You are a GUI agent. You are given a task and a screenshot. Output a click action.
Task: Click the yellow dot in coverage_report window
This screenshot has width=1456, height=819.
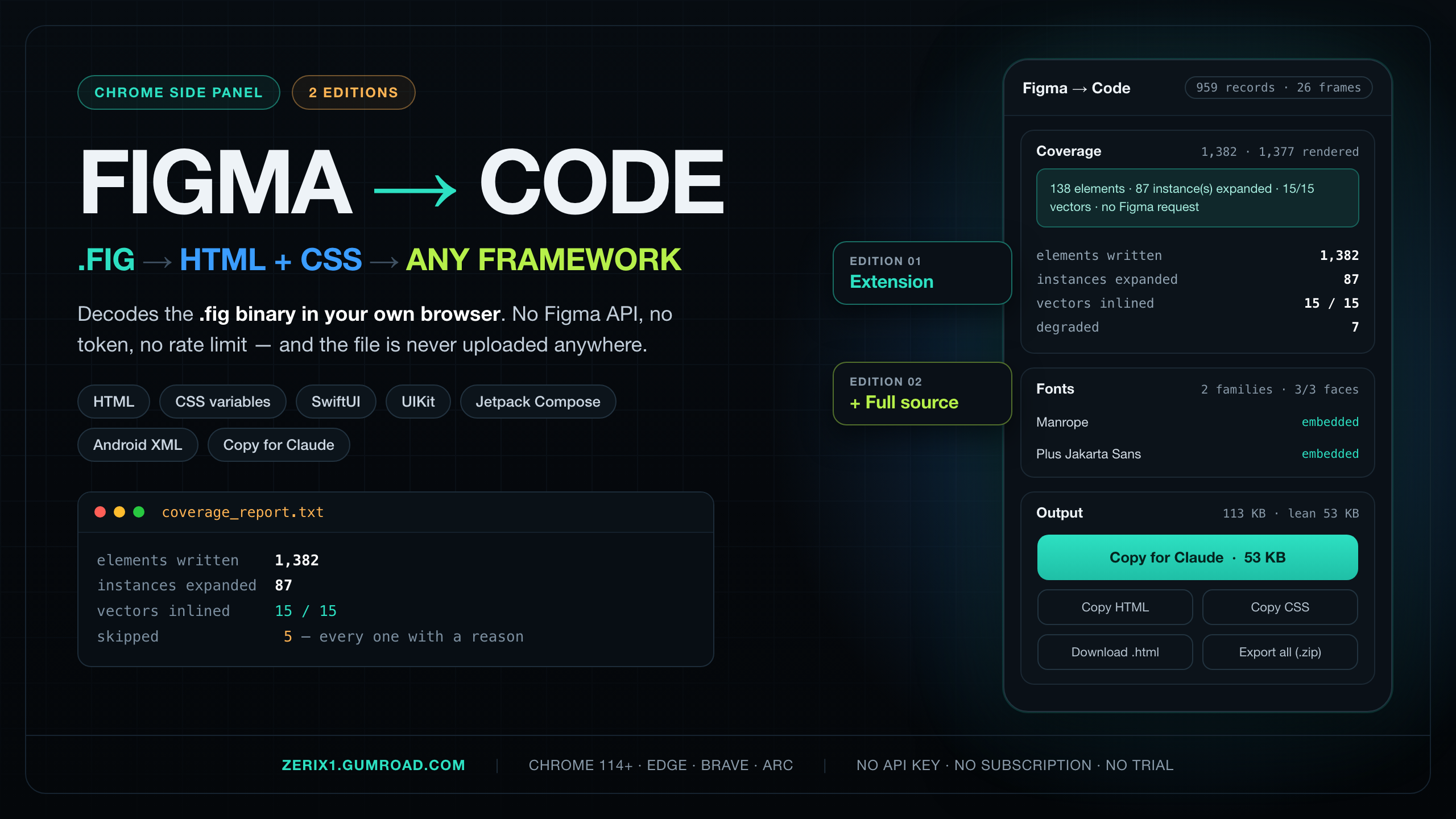click(x=119, y=512)
